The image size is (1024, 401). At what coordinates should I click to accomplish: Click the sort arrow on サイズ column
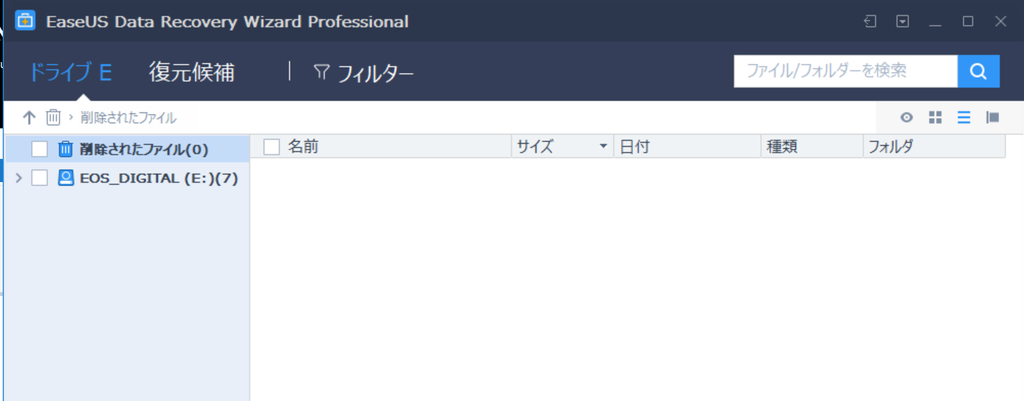click(x=603, y=147)
